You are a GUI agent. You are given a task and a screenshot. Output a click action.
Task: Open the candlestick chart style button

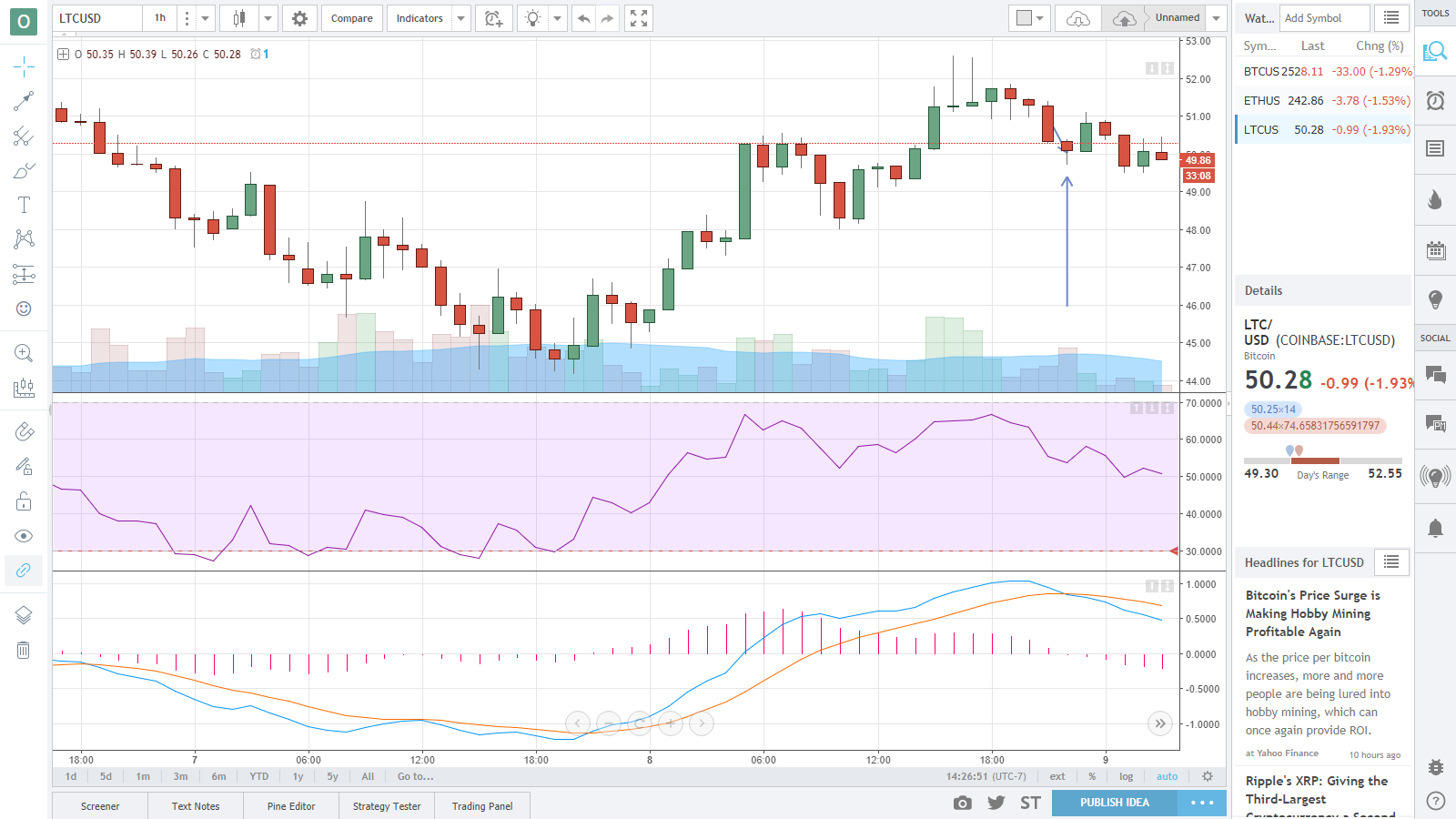coord(239,18)
